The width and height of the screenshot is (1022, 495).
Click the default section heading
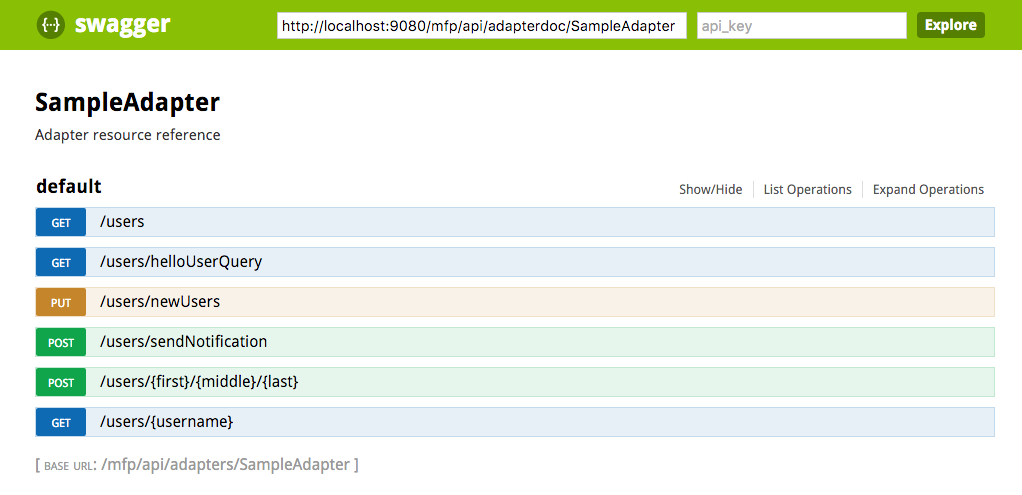[x=69, y=187]
